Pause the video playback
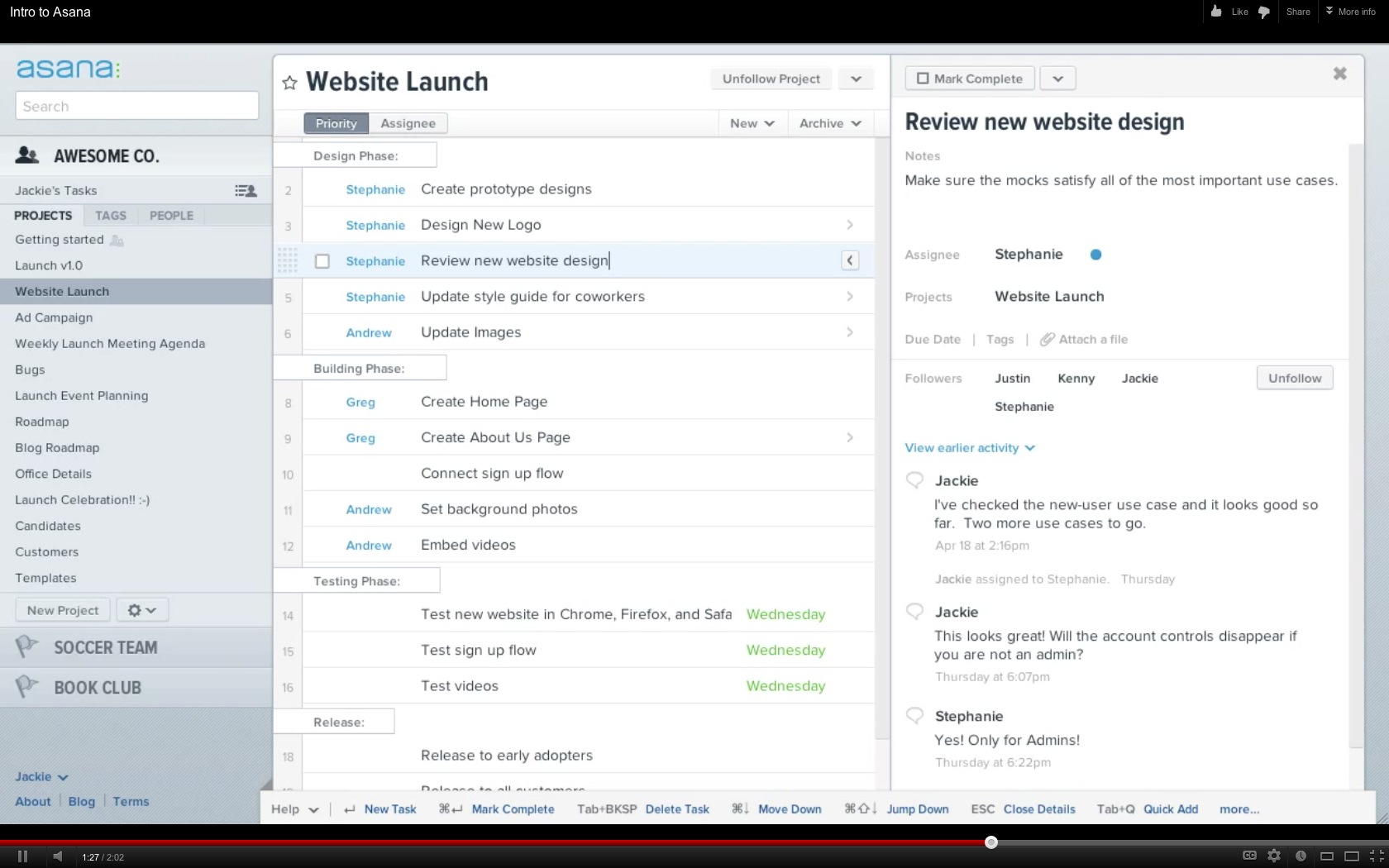Screen dimensions: 1389x868 point(22,856)
